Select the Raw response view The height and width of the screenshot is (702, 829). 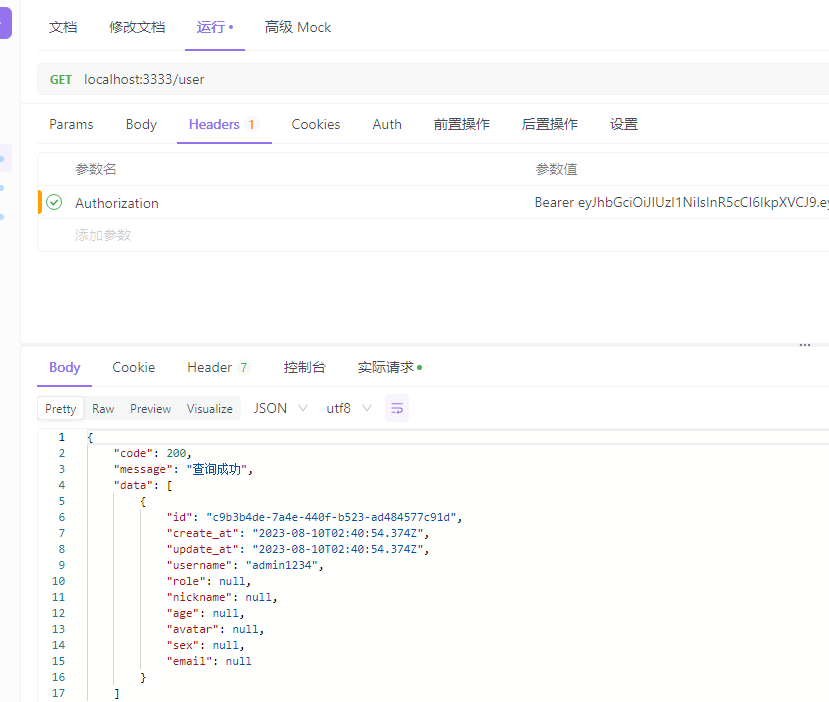pos(102,408)
